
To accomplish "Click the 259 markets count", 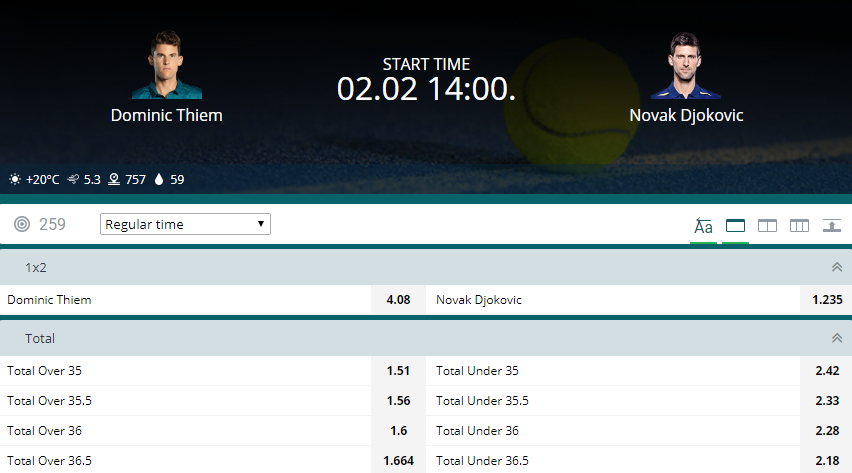I will pos(52,224).
